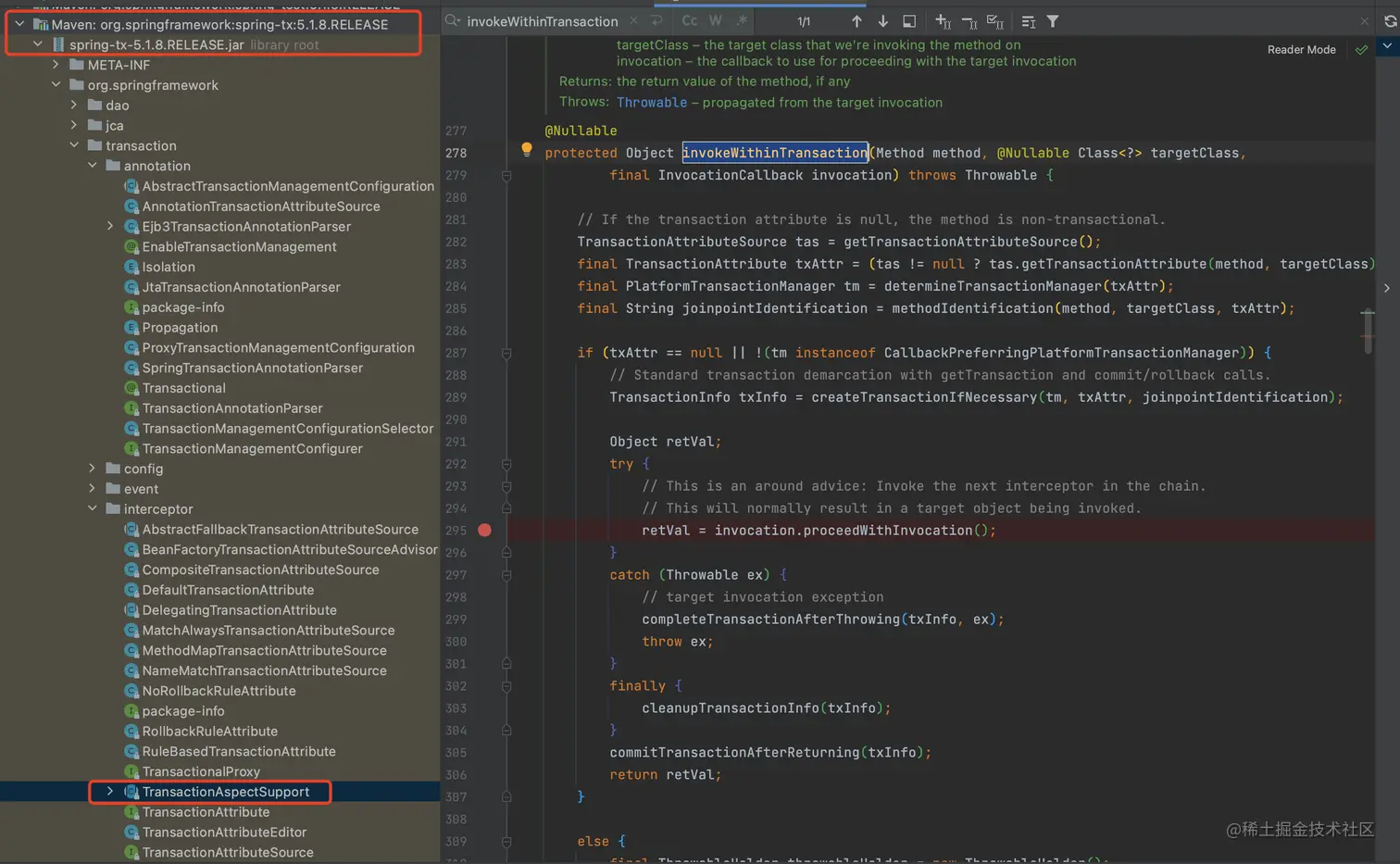Screen dimensions: 1400x864
Task: Click line number 291 in gutter
Action: pyautogui.click(x=456, y=442)
